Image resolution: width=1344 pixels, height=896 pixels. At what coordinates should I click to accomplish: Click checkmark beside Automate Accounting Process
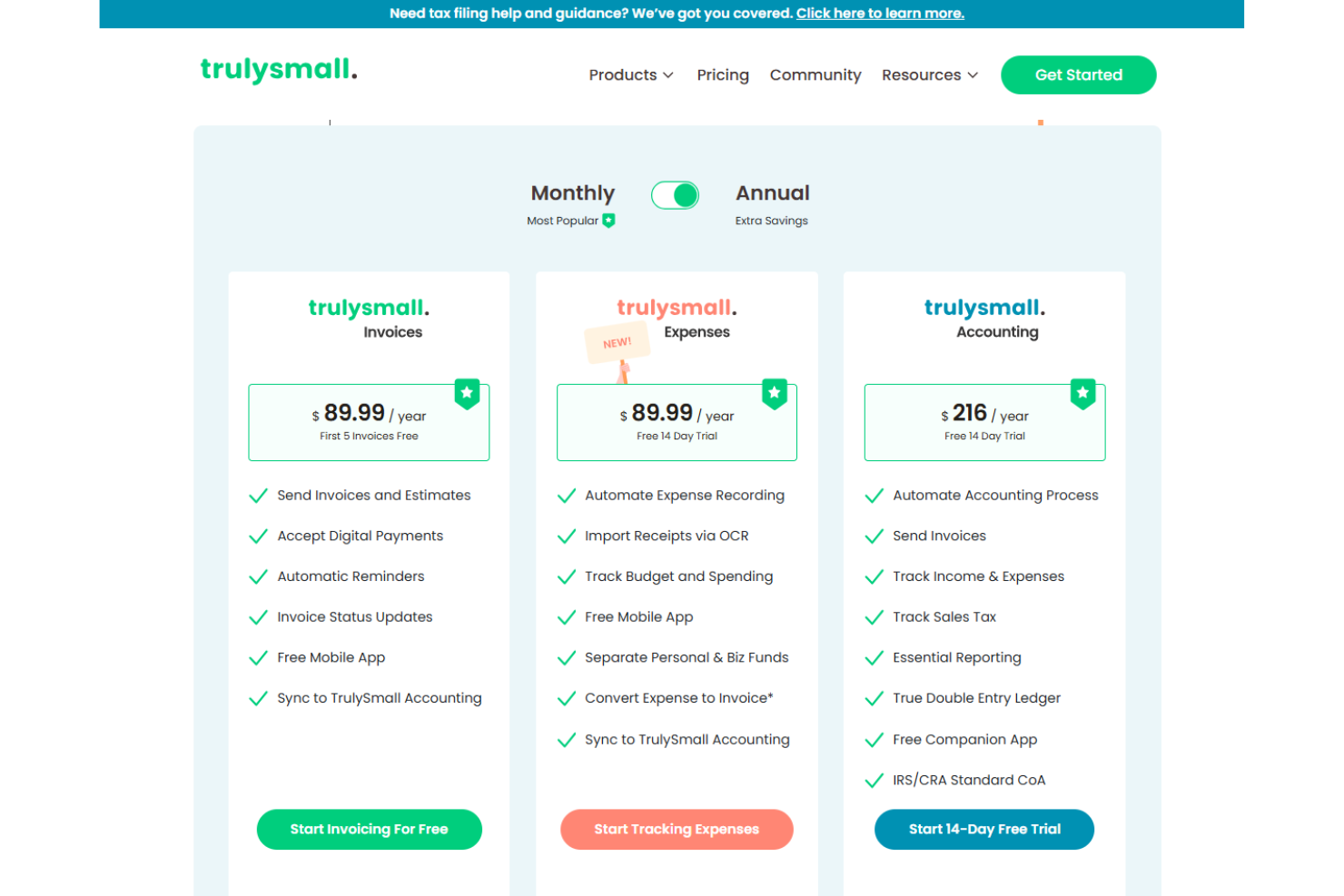(875, 496)
